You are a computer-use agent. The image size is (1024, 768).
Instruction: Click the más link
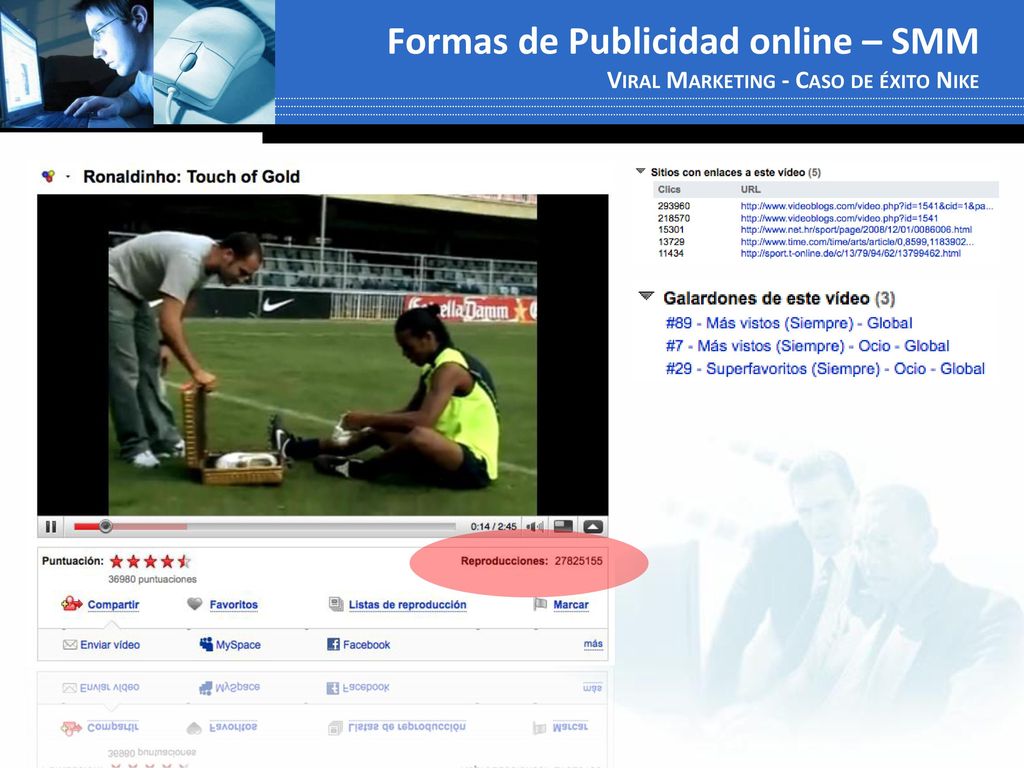pyautogui.click(x=593, y=644)
